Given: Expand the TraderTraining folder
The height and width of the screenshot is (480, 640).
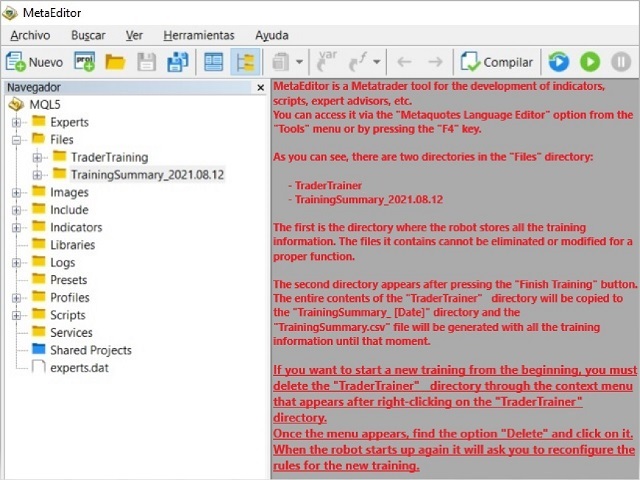Looking at the screenshot, I should (x=37, y=157).
